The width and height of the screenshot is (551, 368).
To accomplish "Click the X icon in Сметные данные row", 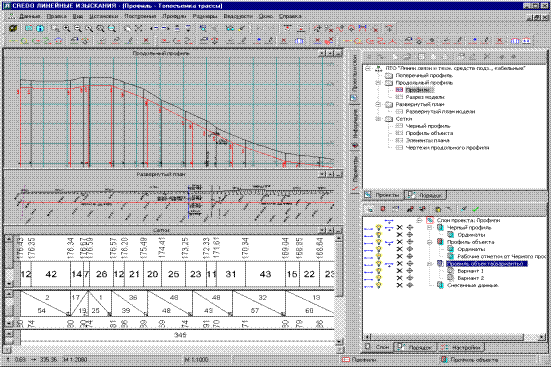I will point(400,285).
